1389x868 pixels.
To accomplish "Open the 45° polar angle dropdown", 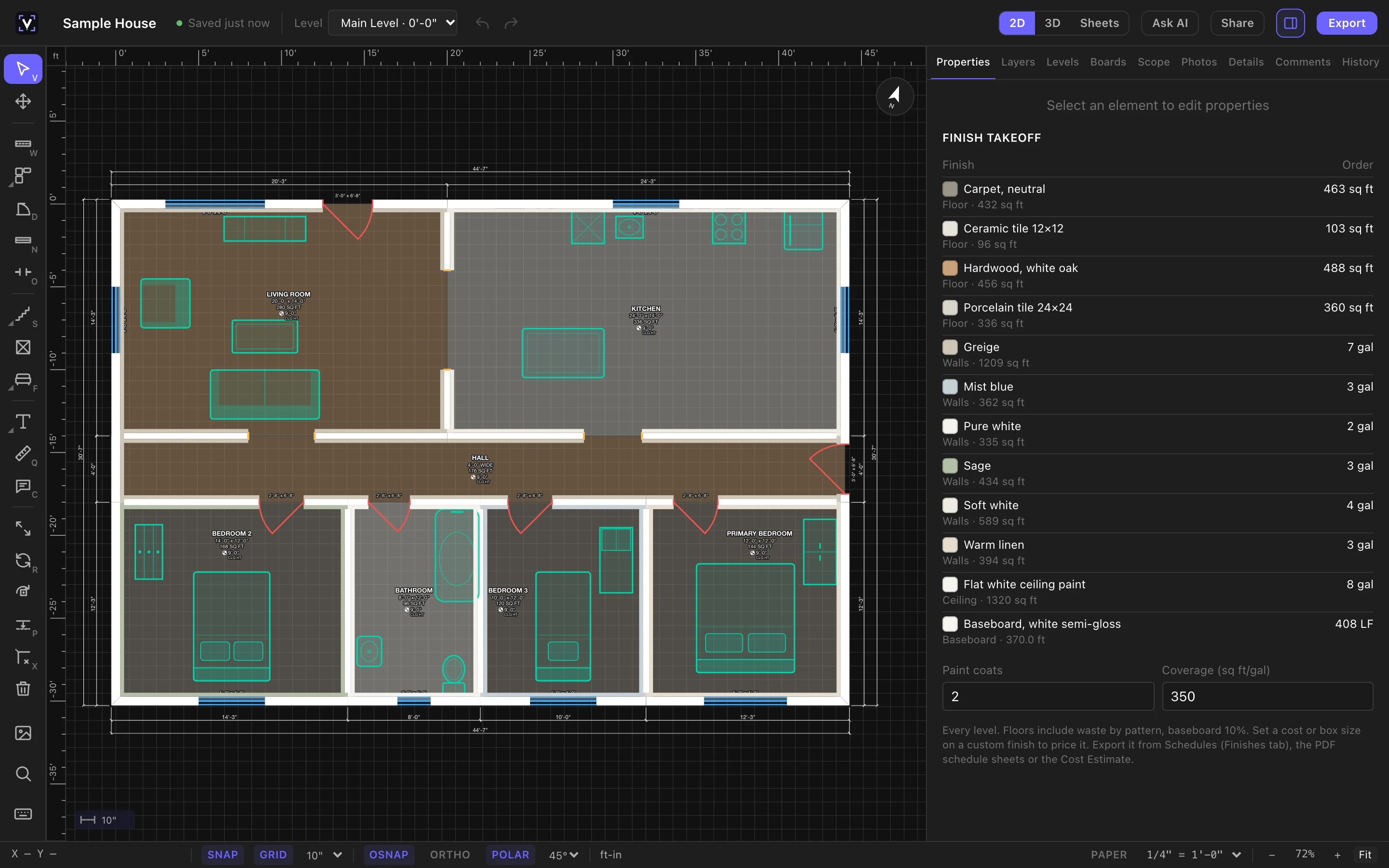I will [x=564, y=855].
